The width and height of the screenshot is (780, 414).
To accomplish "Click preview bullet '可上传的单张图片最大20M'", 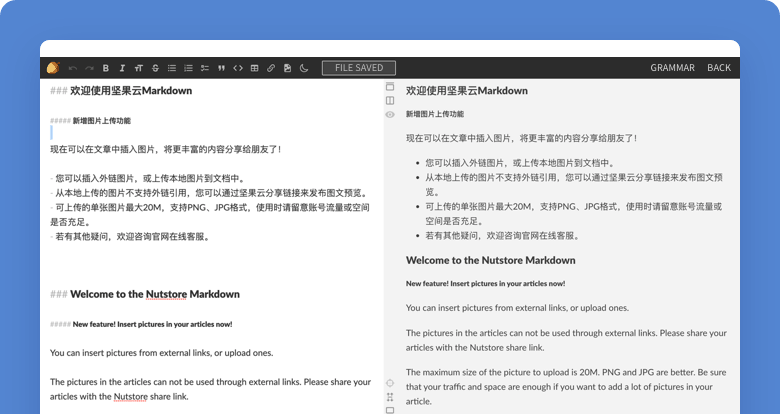I will click(573, 213).
